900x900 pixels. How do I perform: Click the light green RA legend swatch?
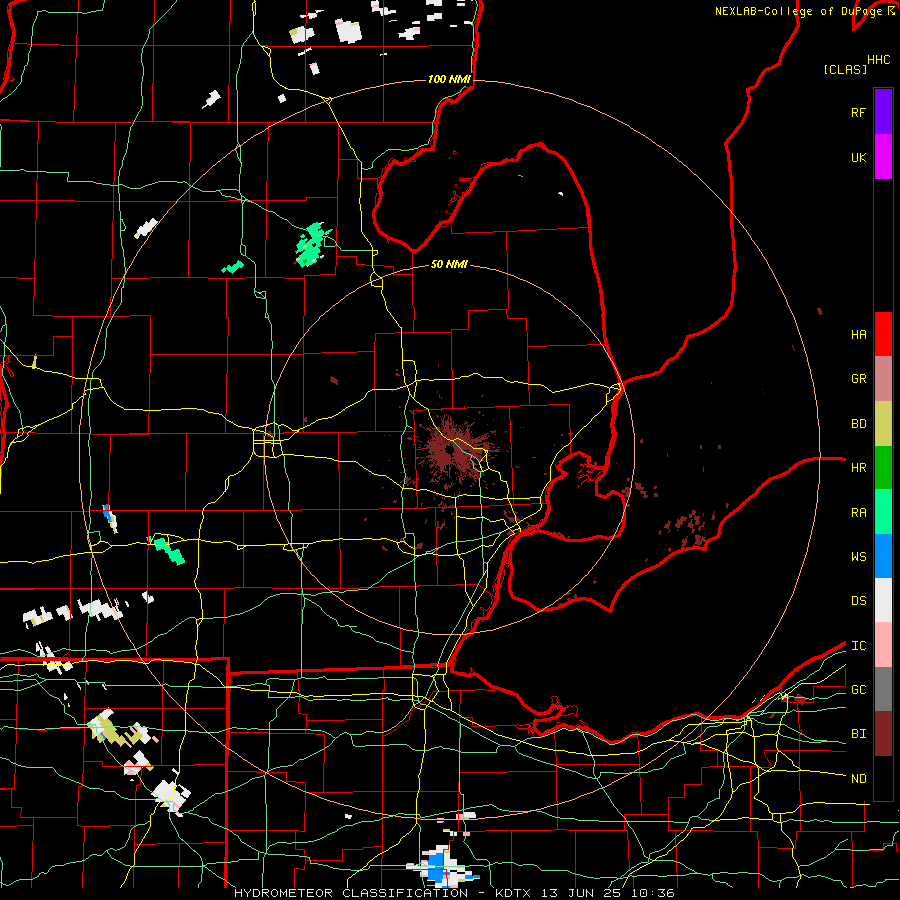point(883,511)
